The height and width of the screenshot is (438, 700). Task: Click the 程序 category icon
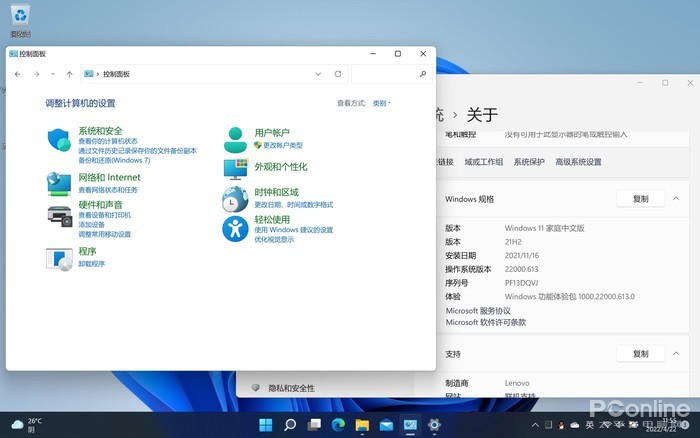(60, 257)
